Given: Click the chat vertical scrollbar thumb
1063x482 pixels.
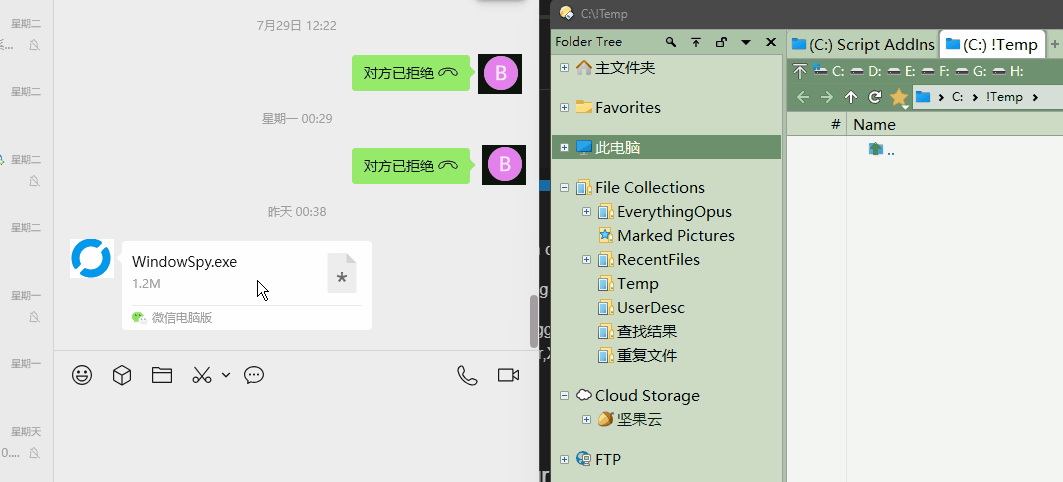Looking at the screenshot, I should pyautogui.click(x=533, y=321).
